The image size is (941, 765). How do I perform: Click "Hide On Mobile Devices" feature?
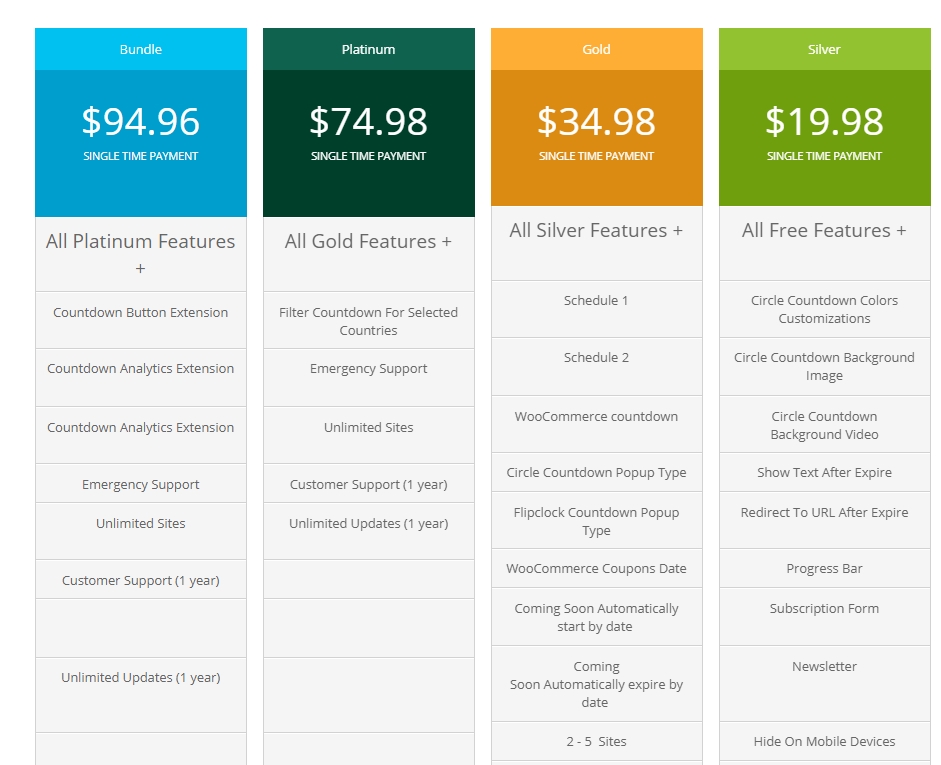[x=825, y=742]
